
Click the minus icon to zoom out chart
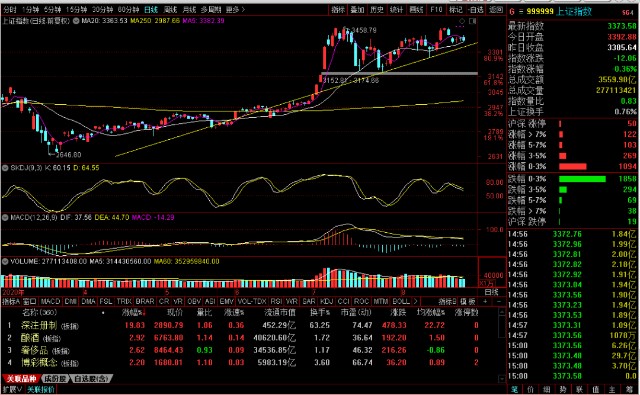pos(499,302)
